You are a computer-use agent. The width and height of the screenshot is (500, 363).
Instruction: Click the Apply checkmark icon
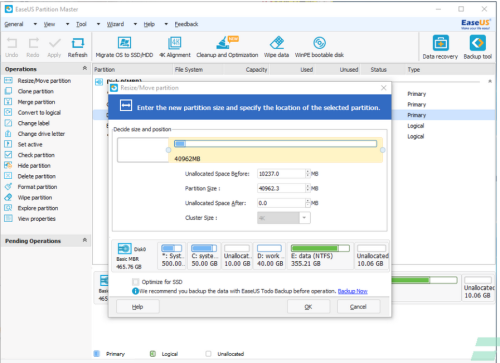(54, 47)
